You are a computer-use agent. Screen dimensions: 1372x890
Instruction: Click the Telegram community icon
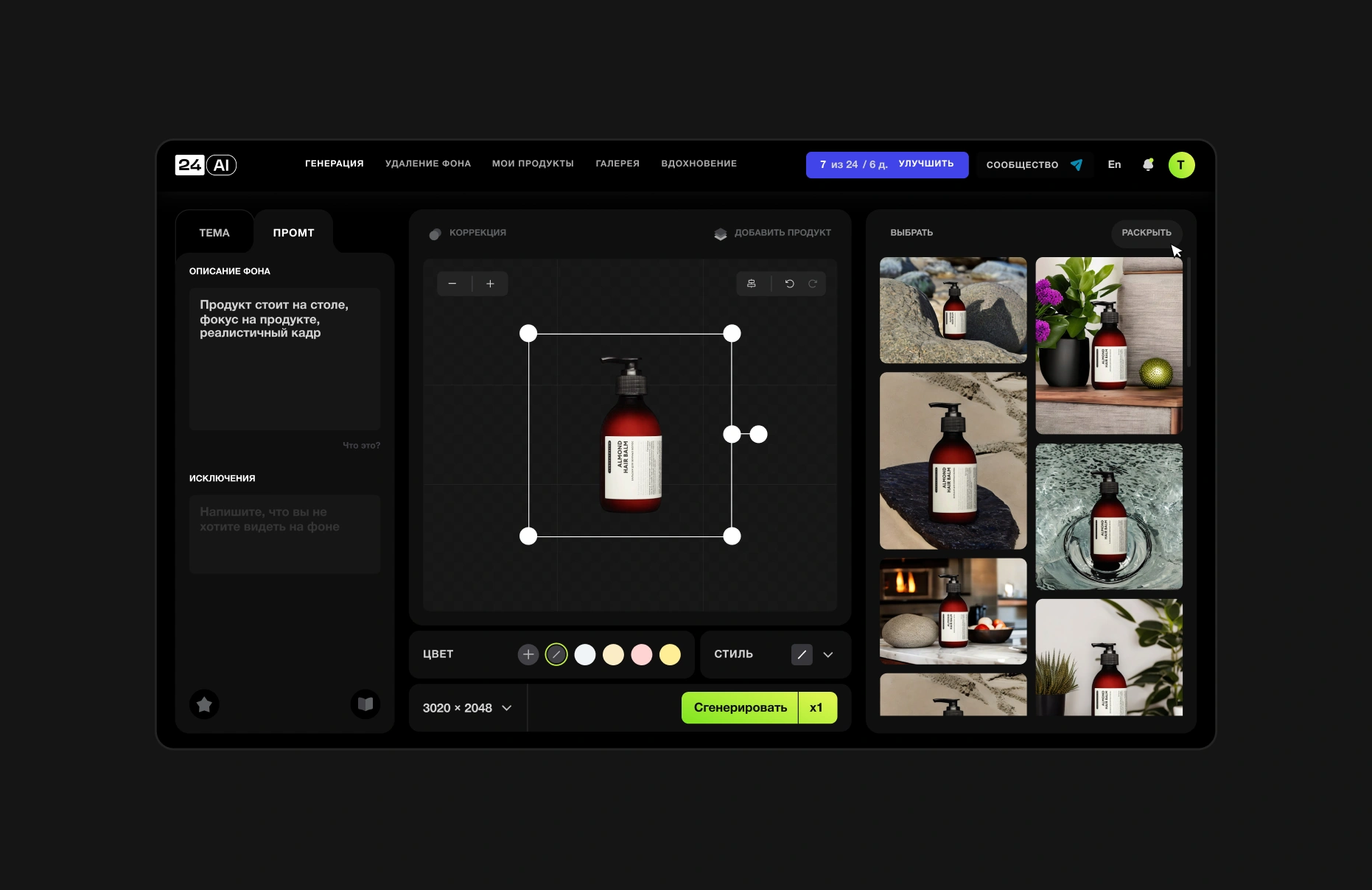[1077, 165]
